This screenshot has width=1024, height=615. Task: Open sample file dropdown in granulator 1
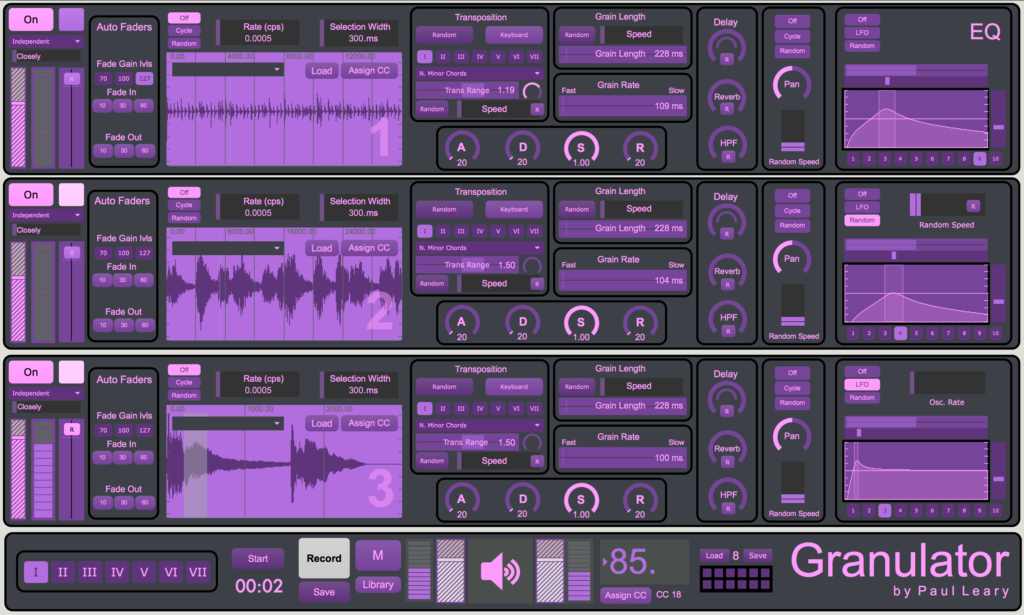point(227,70)
